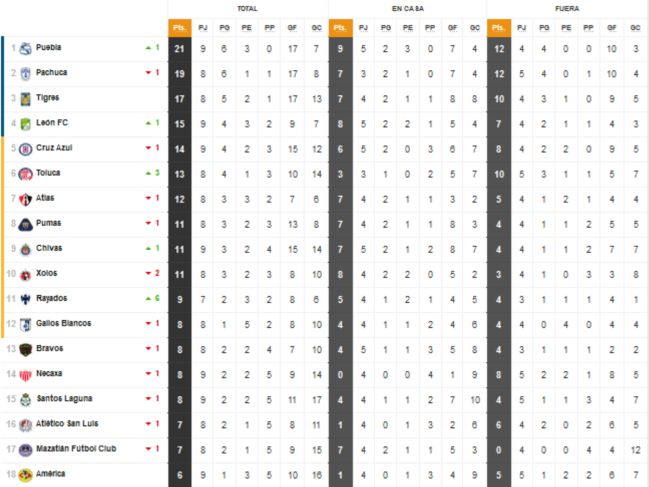Viewport: 649px width, 487px height.
Task: Click the Cruz Azul team logo
Action: coord(25,147)
